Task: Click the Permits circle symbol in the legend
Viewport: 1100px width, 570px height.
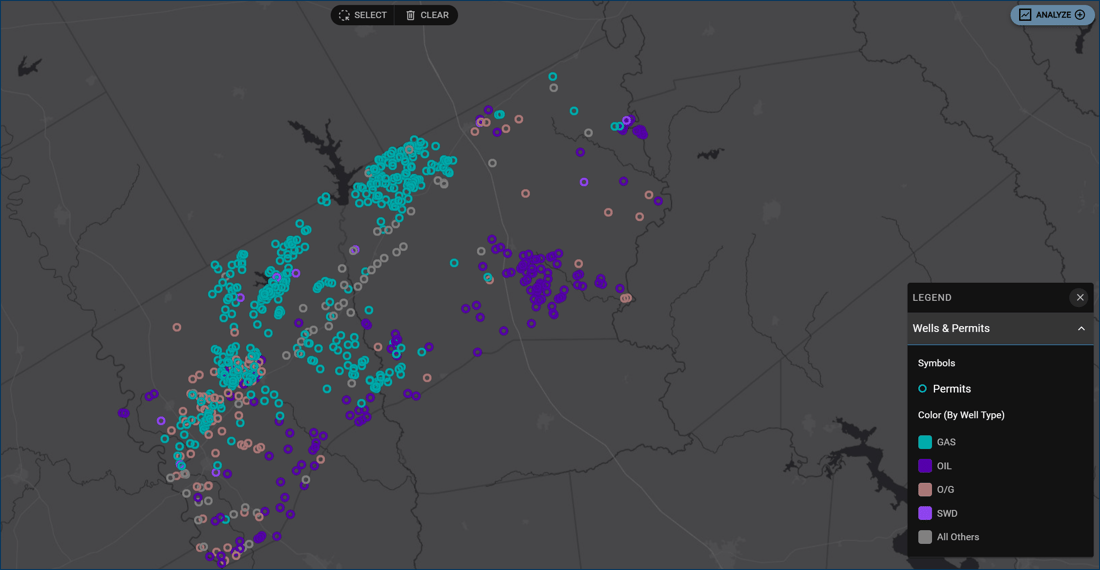Action: pyautogui.click(x=922, y=389)
